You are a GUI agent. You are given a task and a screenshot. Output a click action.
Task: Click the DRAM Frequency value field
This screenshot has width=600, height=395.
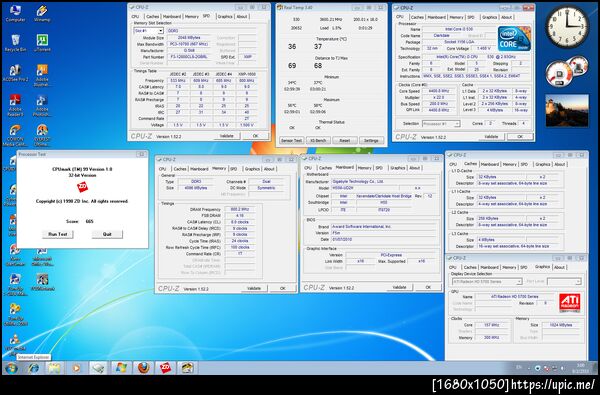240,209
